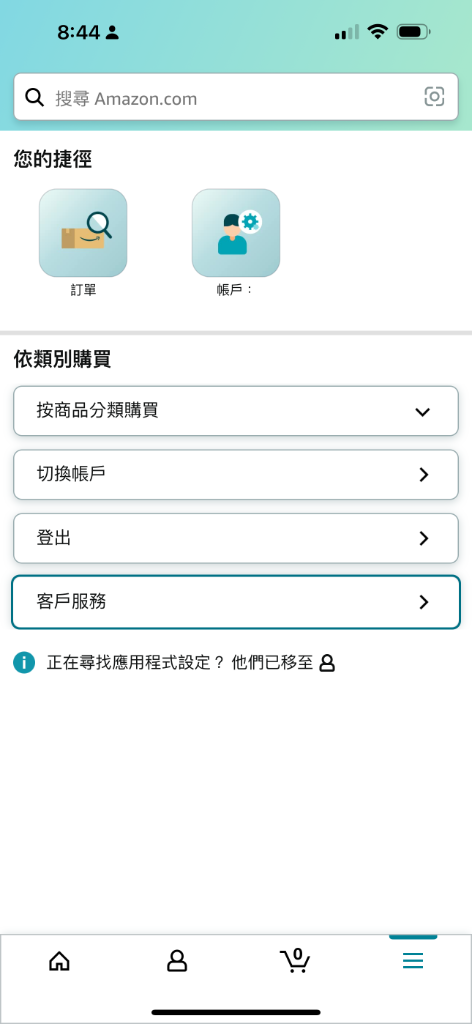Tap the camera scan icon in search bar
The height and width of the screenshot is (1024, 472).
point(434,97)
